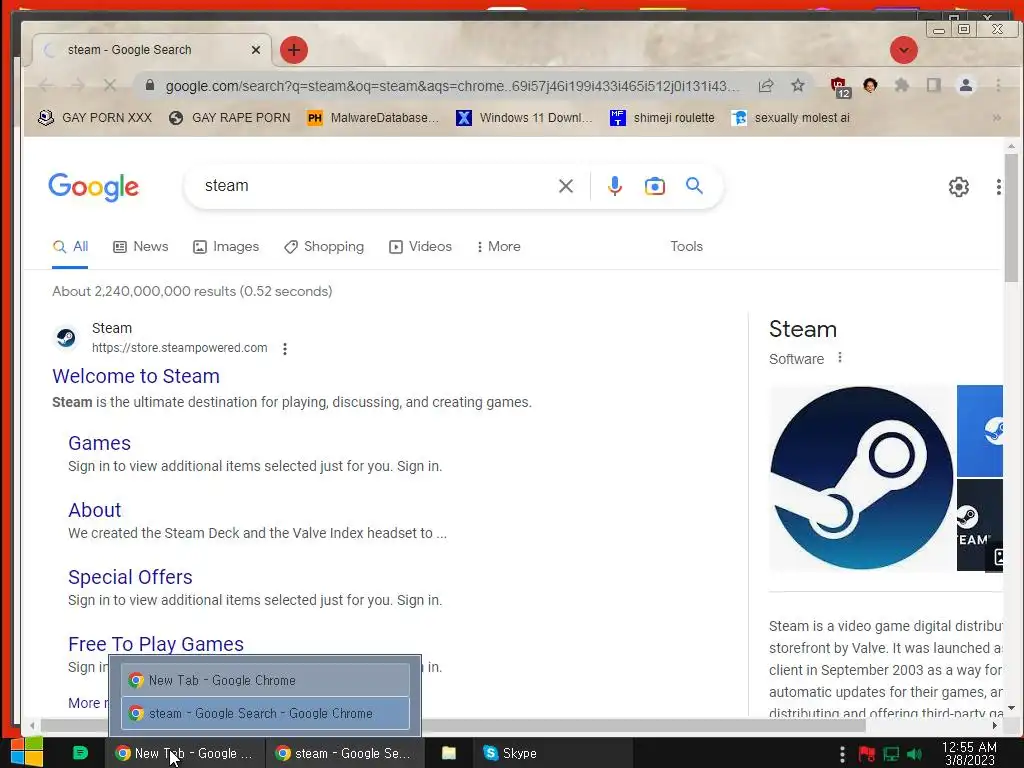Click the forward navigation arrow
This screenshot has height=768, width=1024.
pos(78,86)
